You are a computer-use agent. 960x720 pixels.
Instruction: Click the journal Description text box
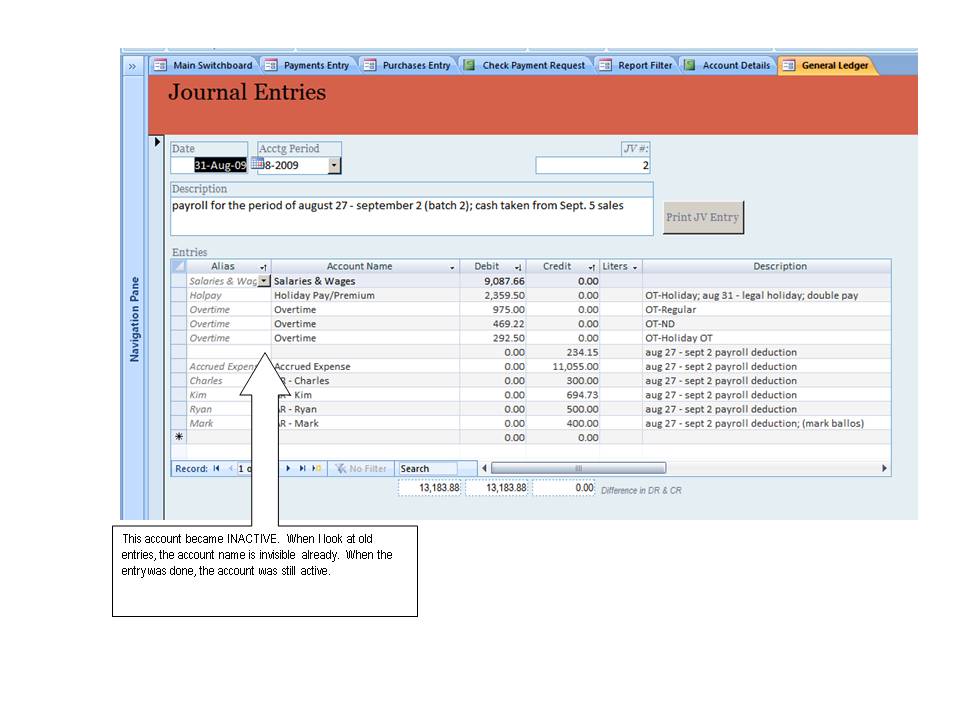coord(411,216)
